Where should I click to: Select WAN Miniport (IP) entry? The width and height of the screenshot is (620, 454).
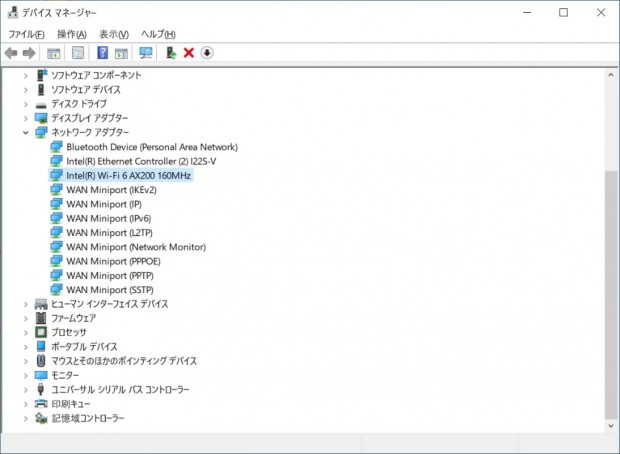[104, 204]
